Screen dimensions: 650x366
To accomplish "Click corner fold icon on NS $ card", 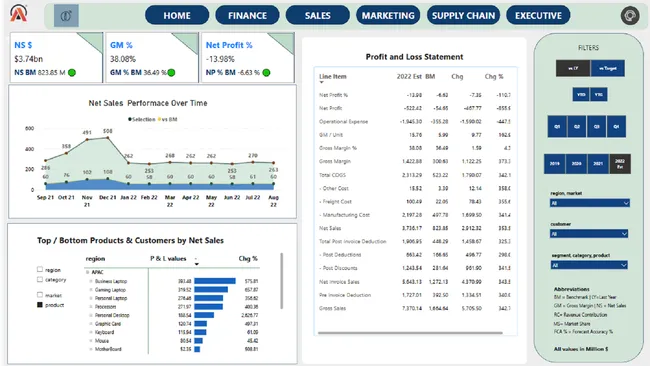I will click(x=92, y=41).
